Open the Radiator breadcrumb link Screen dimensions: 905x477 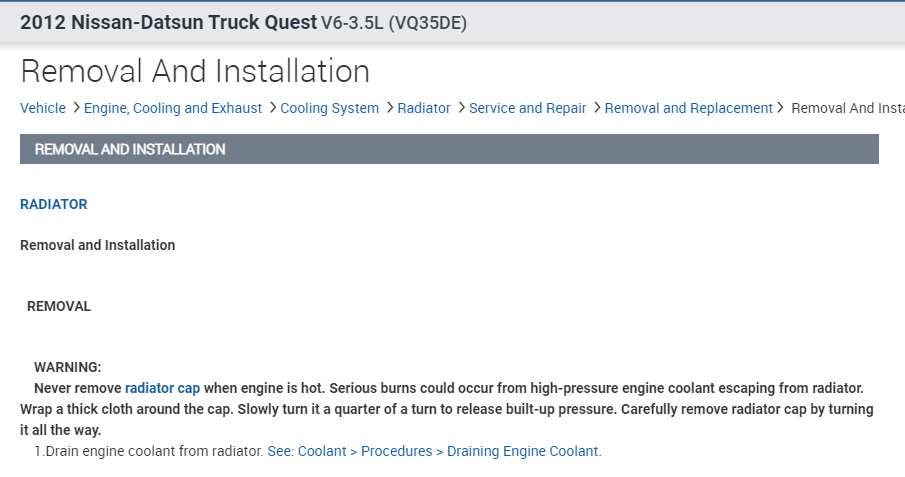[424, 108]
